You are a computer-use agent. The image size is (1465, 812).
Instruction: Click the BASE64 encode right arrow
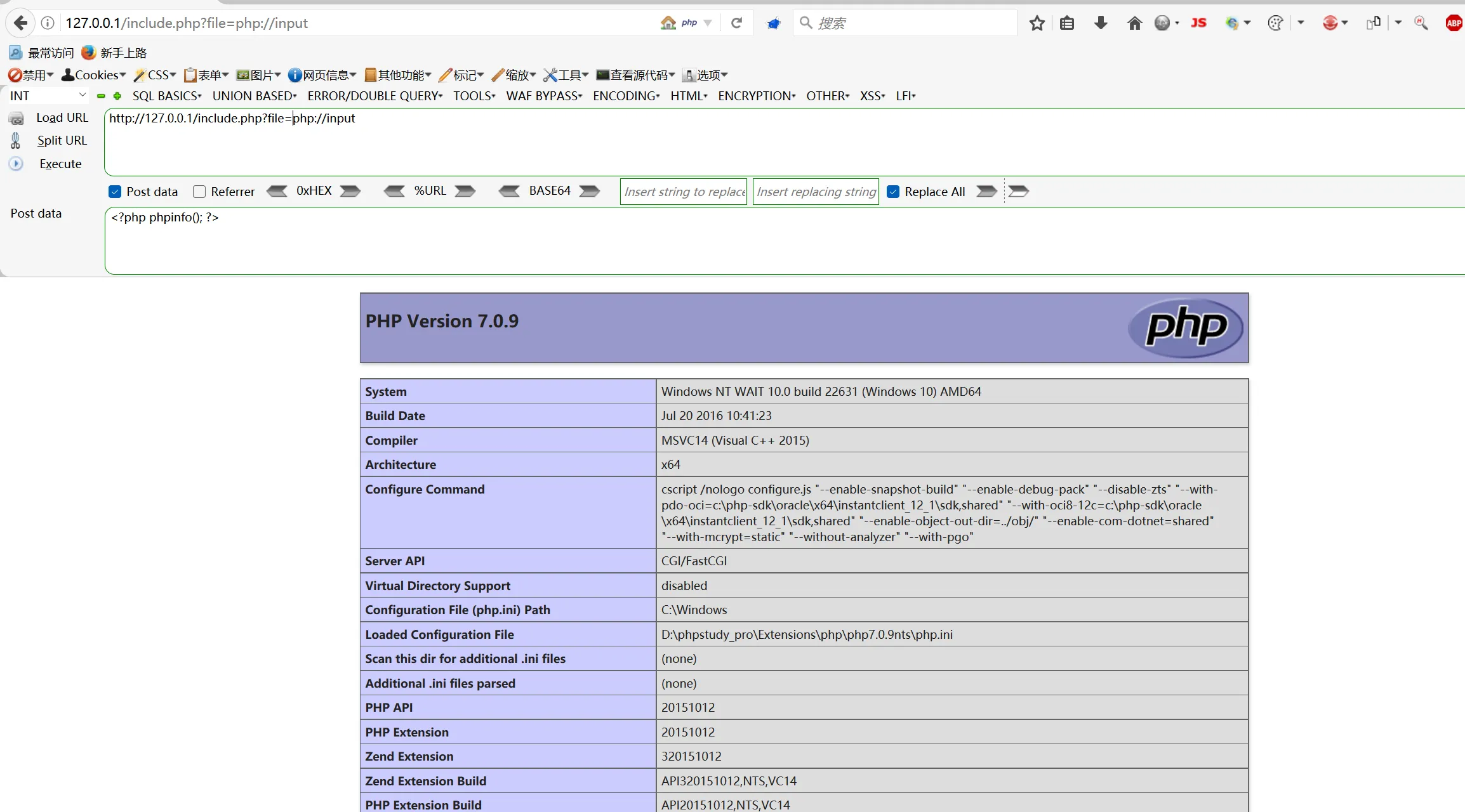click(590, 191)
